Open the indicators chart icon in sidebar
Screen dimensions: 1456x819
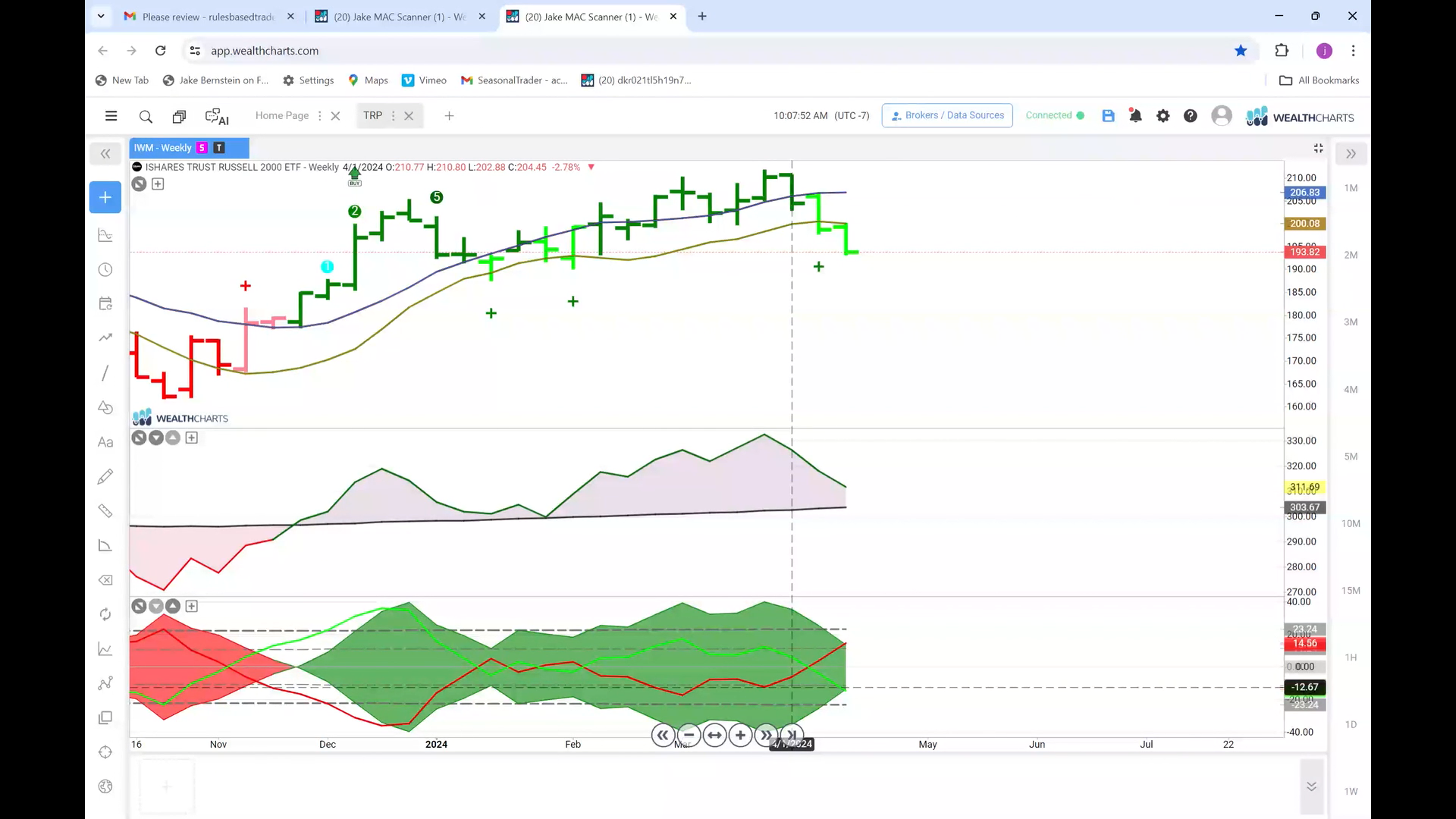(x=105, y=235)
